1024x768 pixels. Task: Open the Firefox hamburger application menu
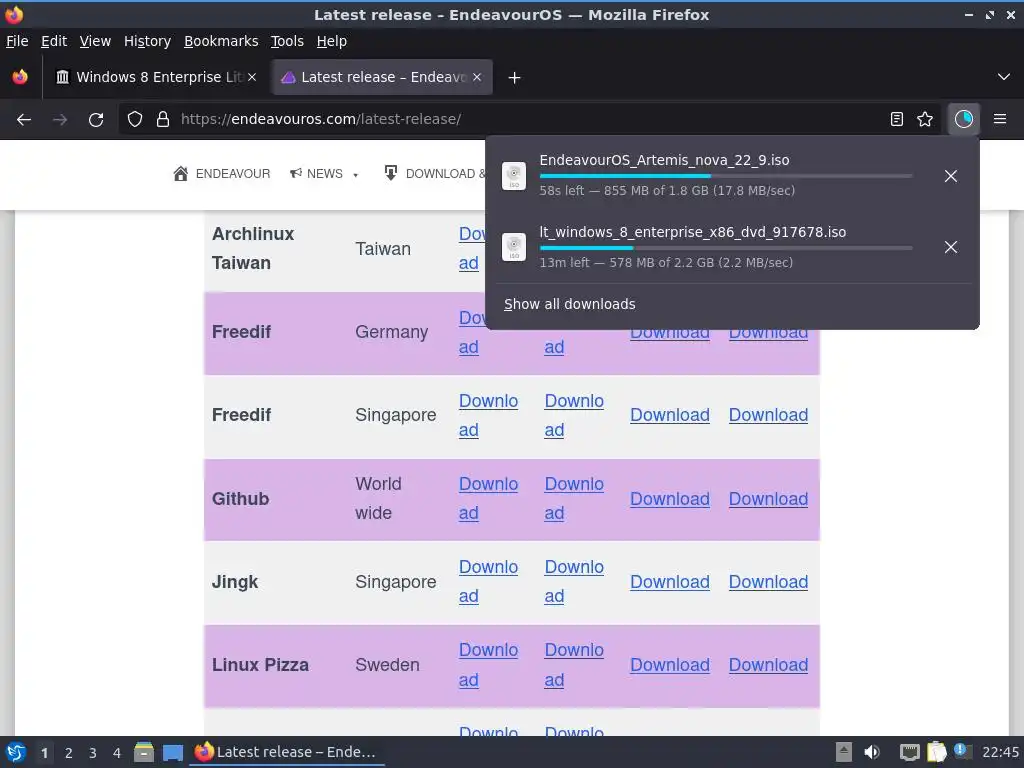point(1000,120)
